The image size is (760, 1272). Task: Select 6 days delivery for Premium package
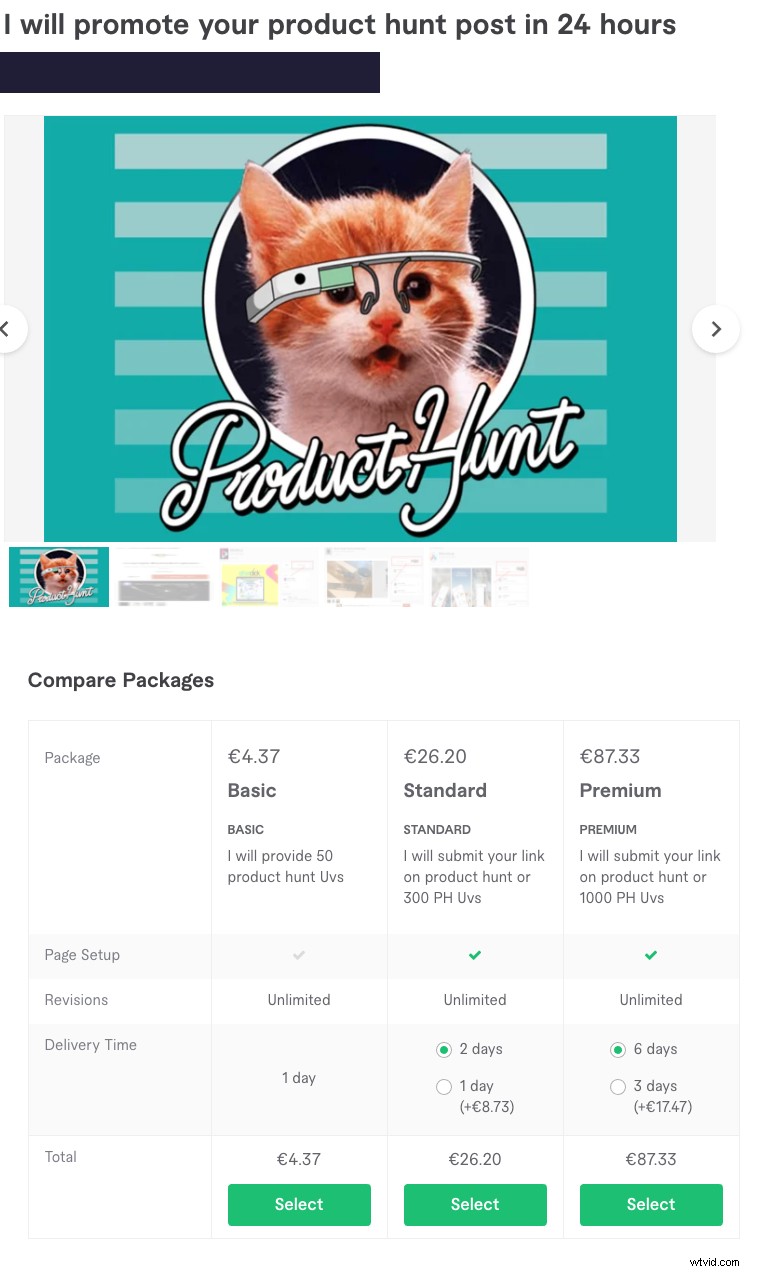pos(618,1050)
